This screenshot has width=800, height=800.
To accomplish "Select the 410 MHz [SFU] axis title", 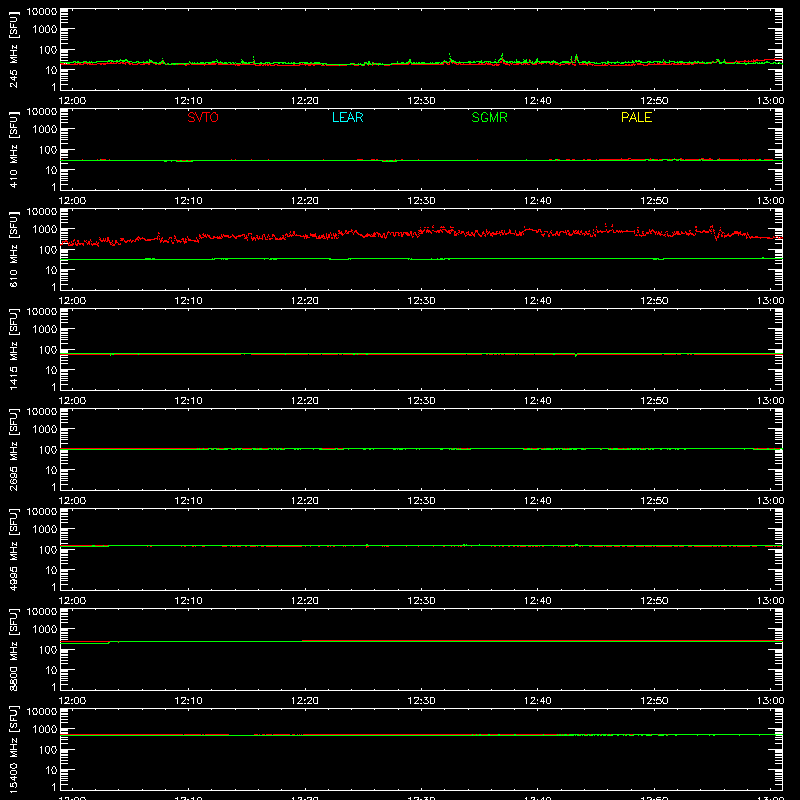I will pyautogui.click(x=13, y=150).
